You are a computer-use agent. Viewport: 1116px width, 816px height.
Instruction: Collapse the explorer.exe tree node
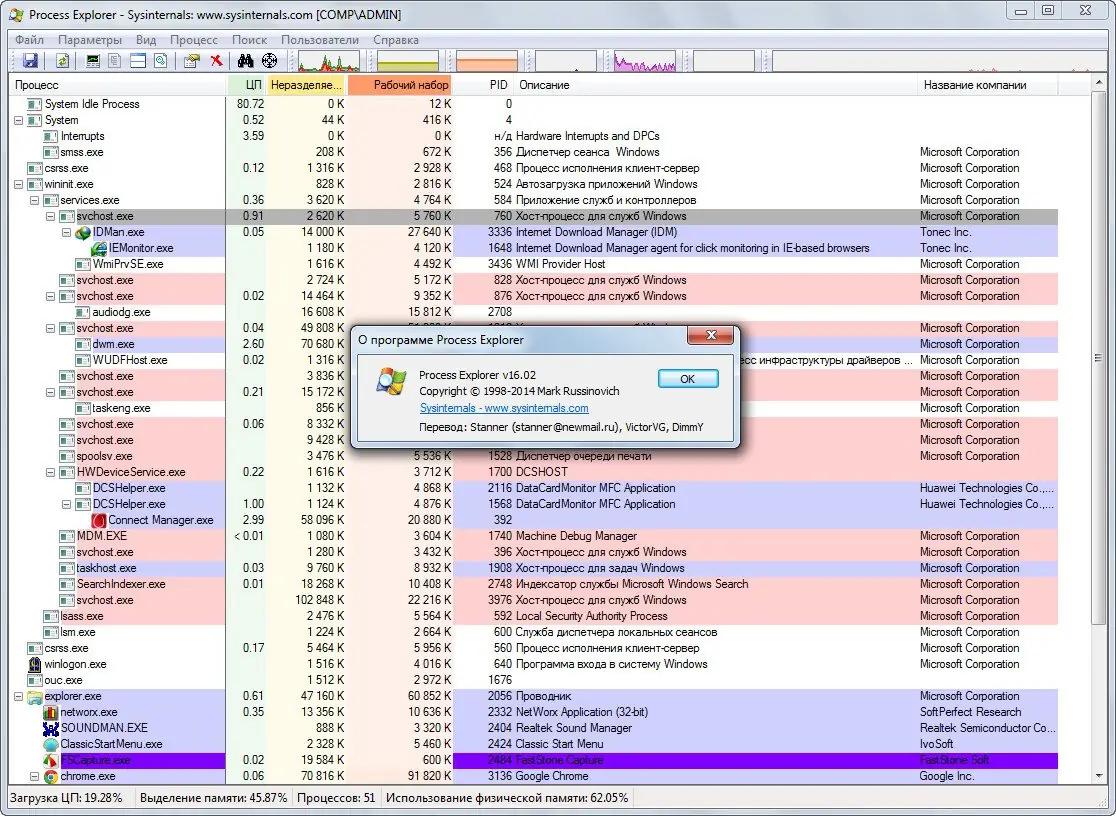pos(19,696)
